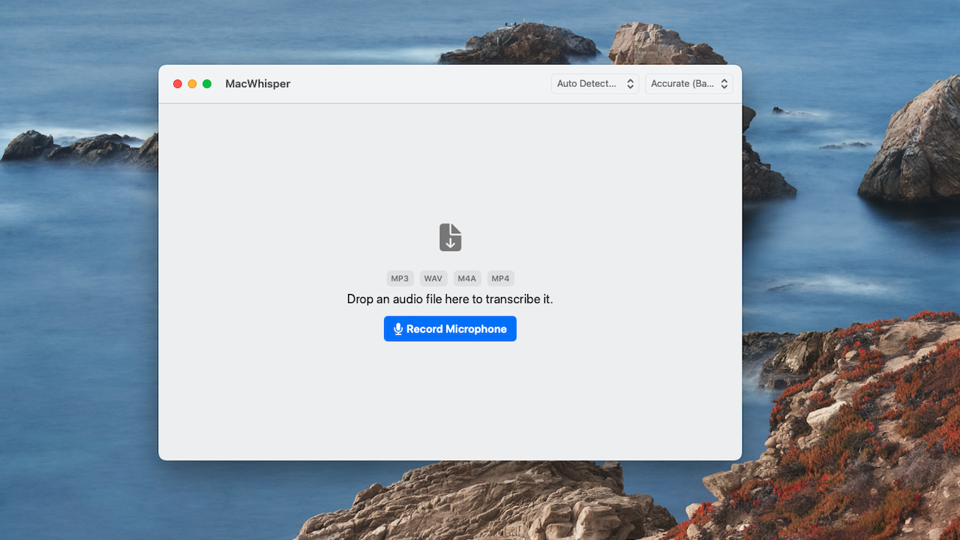Click the file download icon in the drop zone
This screenshot has width=960, height=540.
[450, 237]
